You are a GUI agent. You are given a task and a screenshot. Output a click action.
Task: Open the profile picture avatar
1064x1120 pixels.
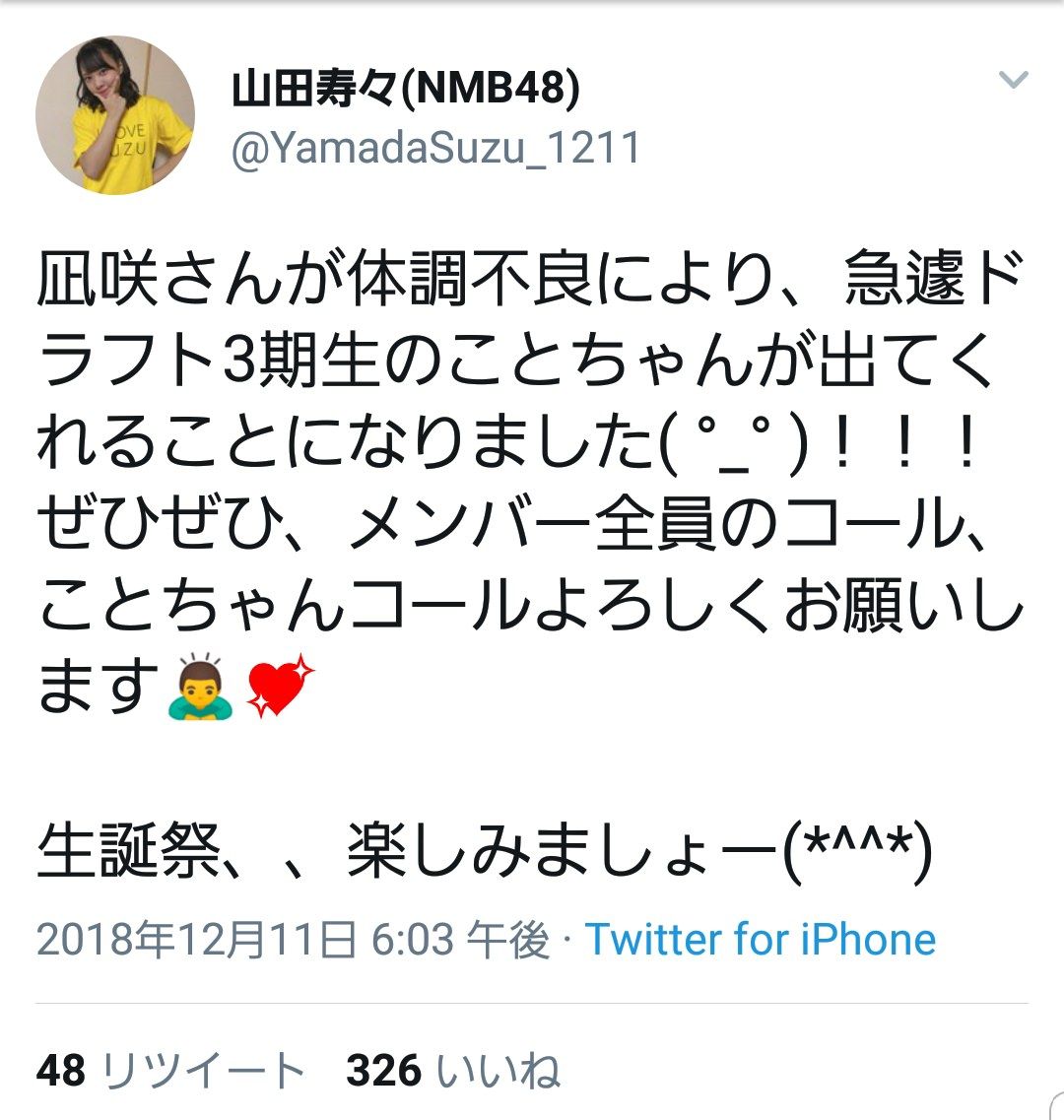click(x=115, y=115)
